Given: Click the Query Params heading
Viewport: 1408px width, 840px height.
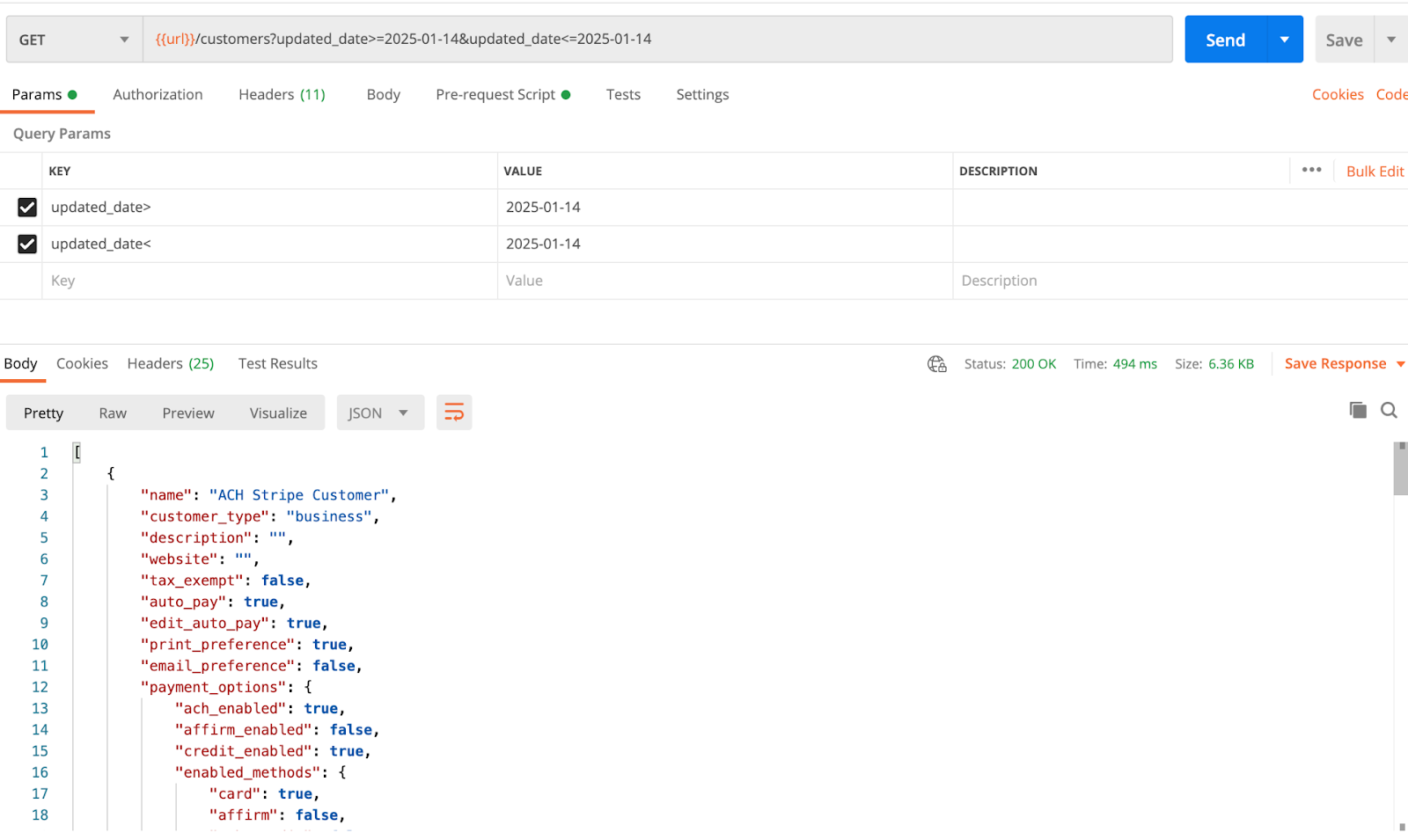Looking at the screenshot, I should point(62,134).
